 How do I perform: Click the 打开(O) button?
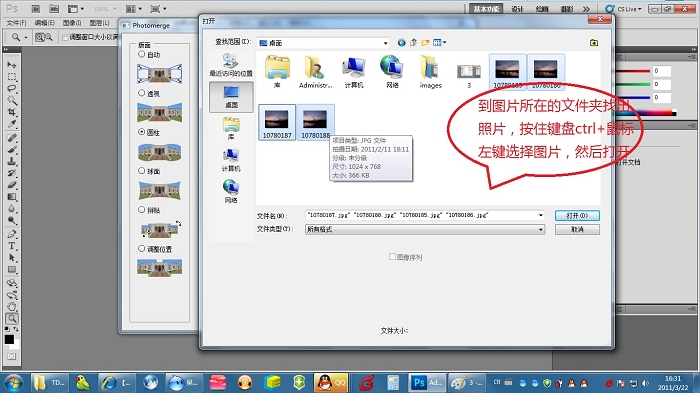click(x=577, y=216)
